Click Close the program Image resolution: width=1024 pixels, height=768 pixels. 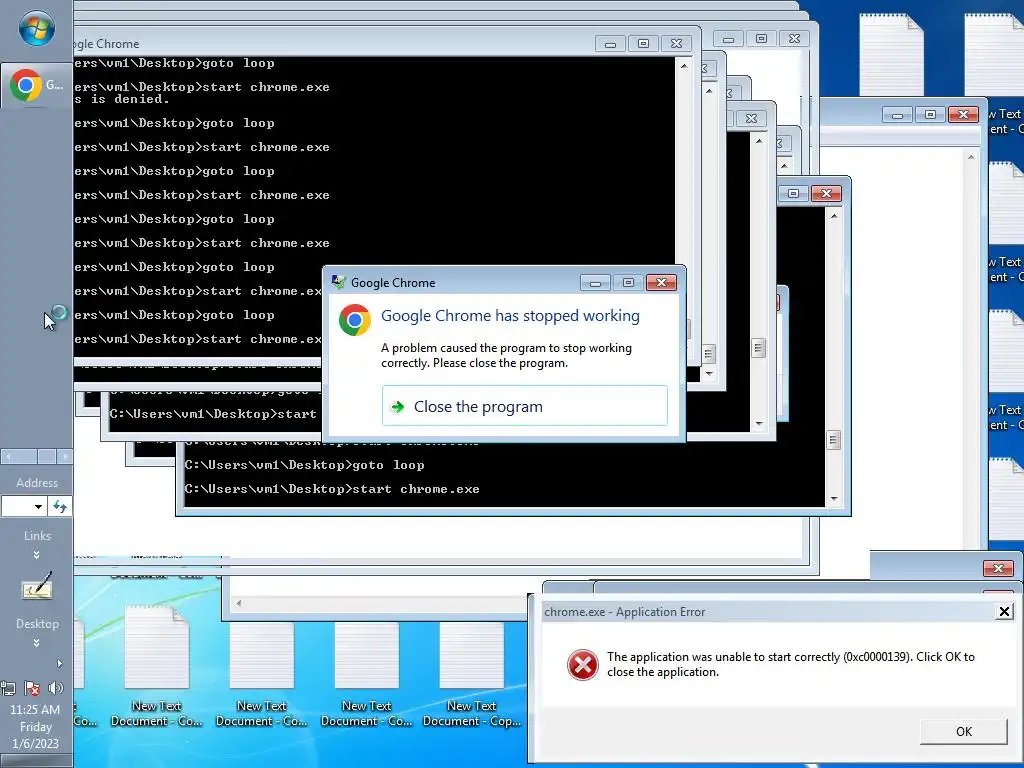click(x=524, y=406)
